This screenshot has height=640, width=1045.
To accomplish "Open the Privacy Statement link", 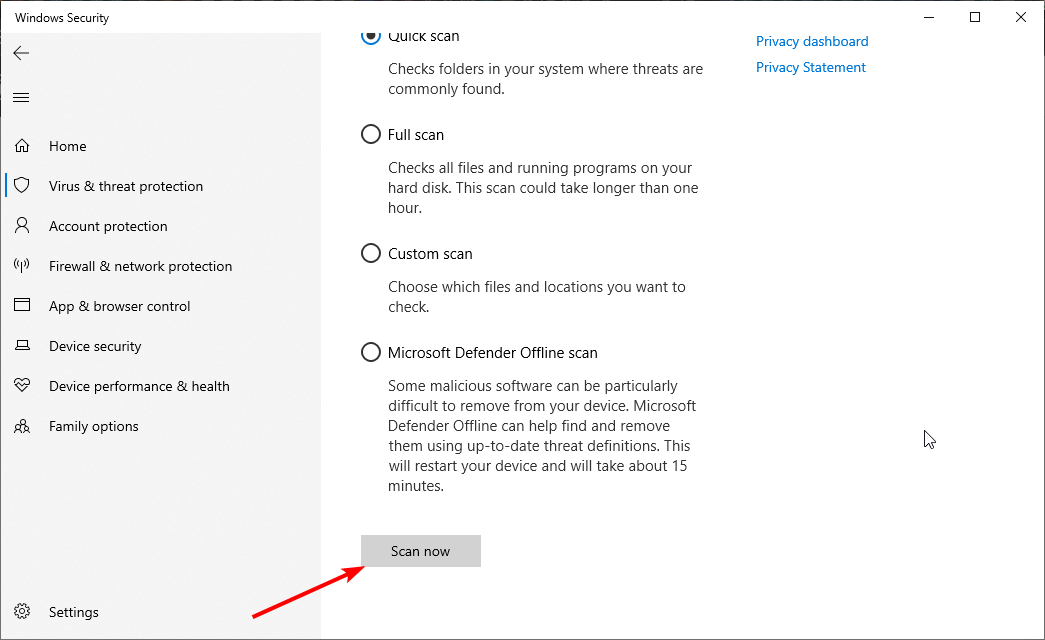I will pos(810,67).
